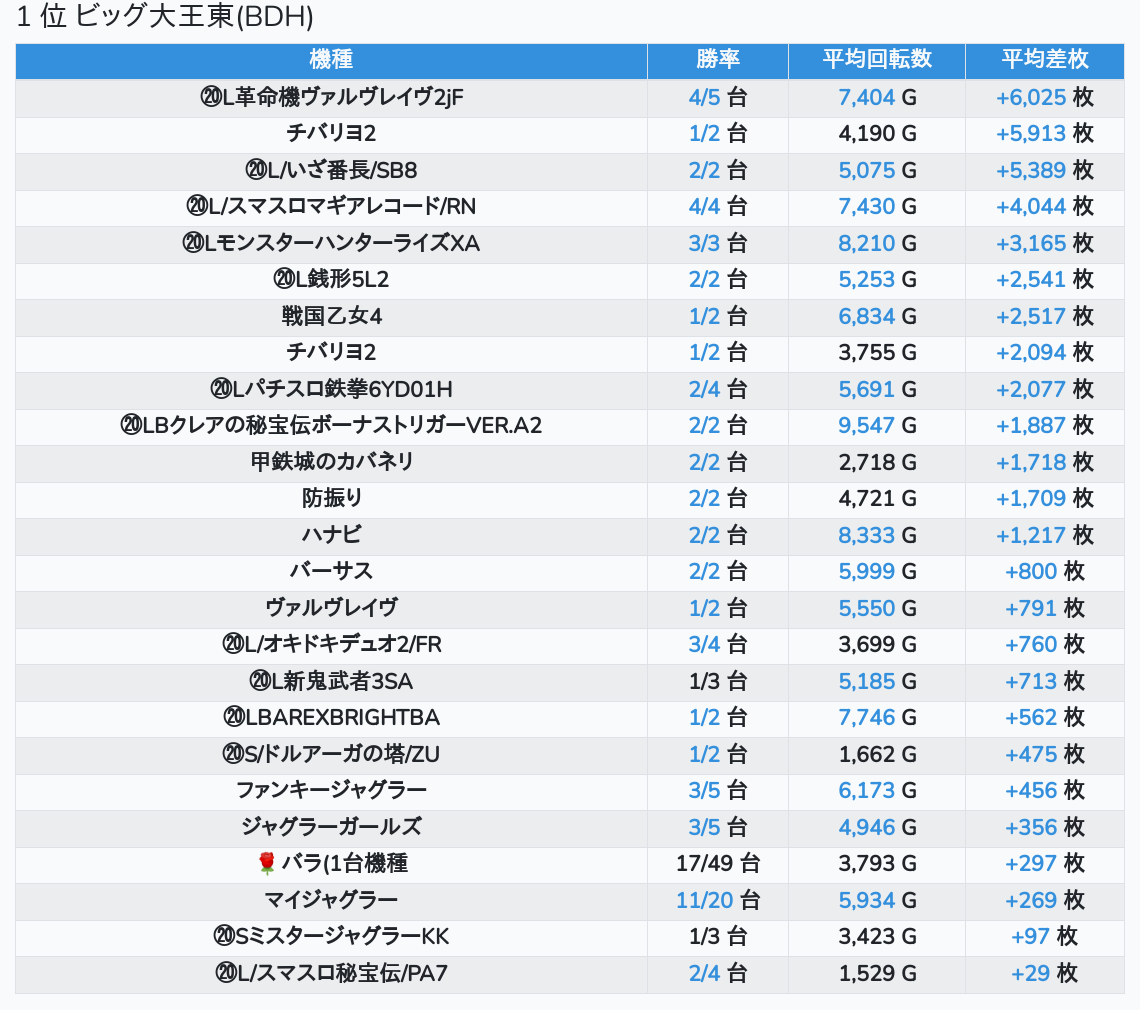Sort by the 機種 column header
Viewport: 1140px width, 1010px height.
click(x=331, y=59)
